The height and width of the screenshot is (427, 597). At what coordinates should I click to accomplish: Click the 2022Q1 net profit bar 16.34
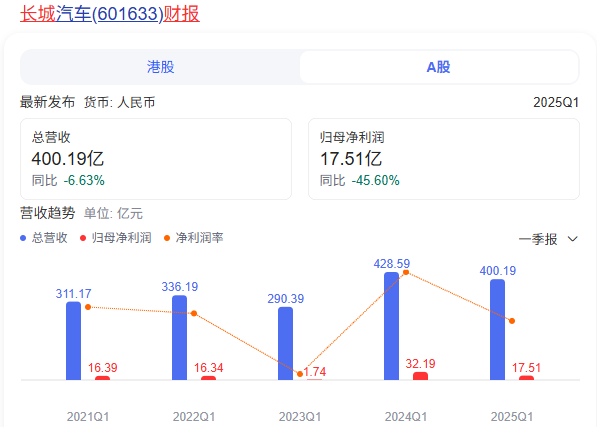click(x=208, y=378)
